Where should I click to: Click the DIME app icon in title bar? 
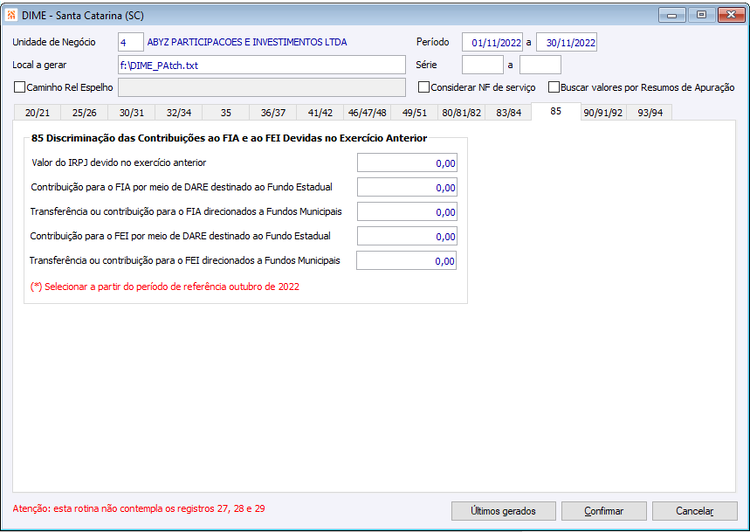(11, 15)
